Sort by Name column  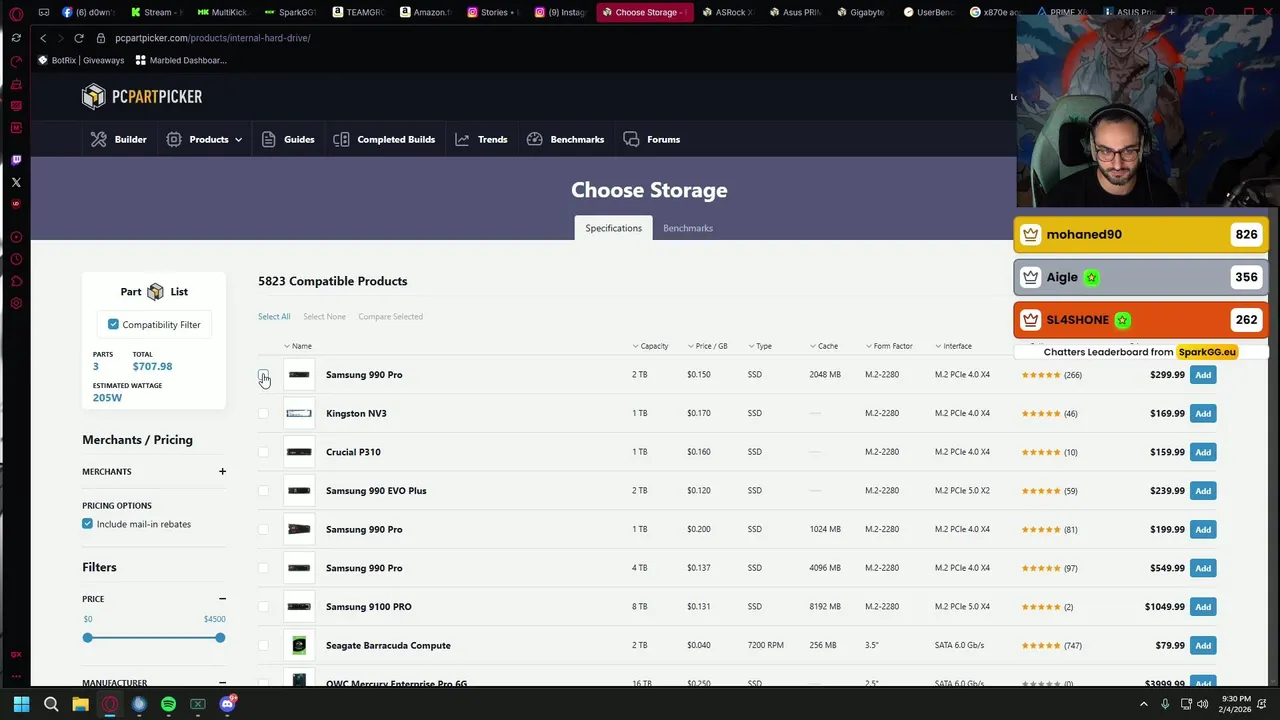tap(298, 346)
